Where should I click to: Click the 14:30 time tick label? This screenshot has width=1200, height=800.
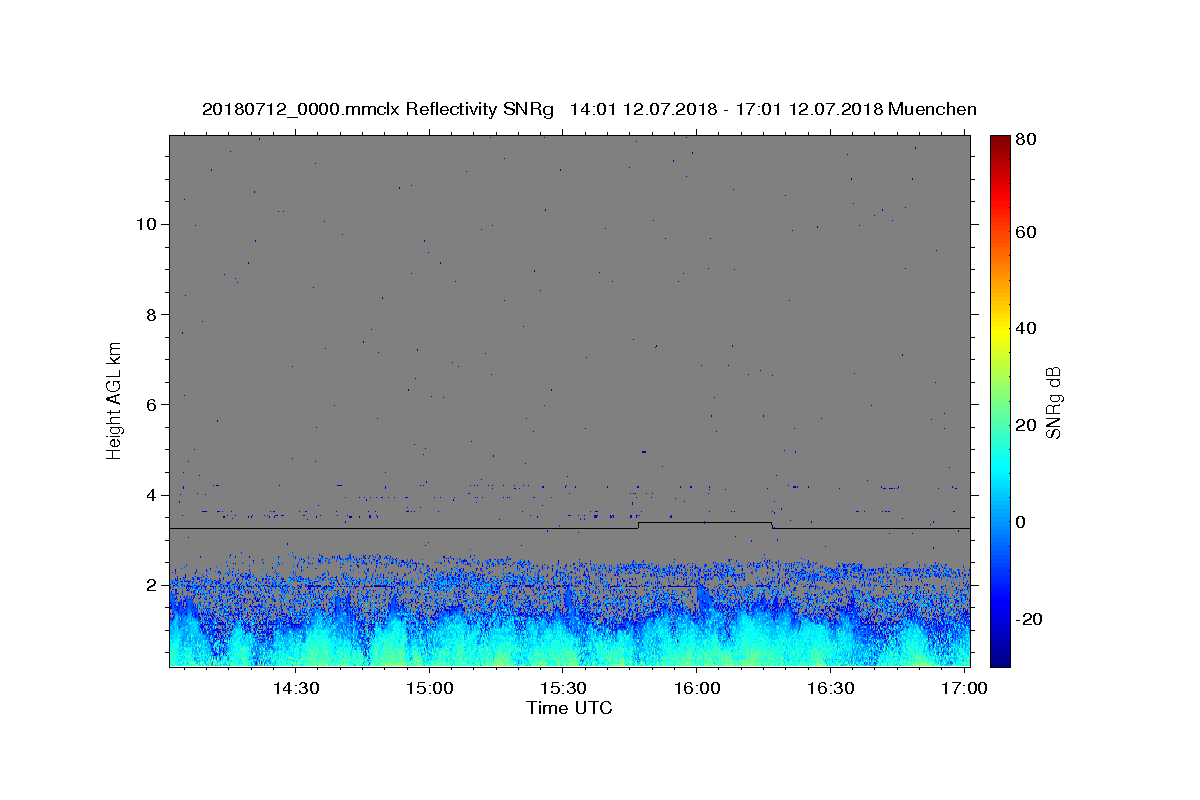coord(297,689)
